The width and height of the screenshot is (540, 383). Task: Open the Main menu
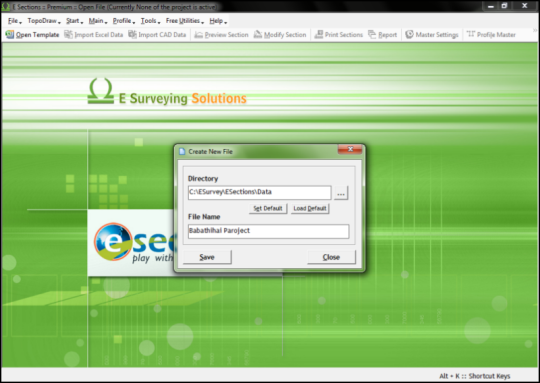pyautogui.click(x=98, y=21)
